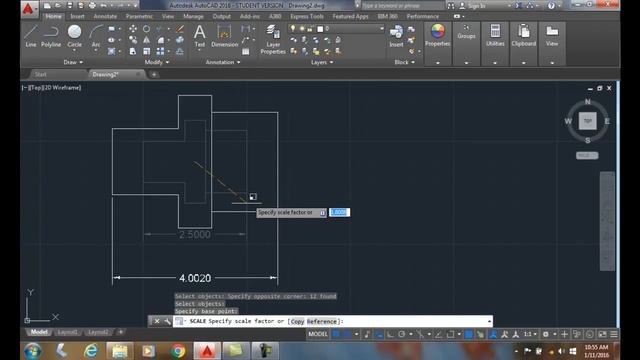Click the Insert block icon
640x360 pixels.
[x=396, y=36]
